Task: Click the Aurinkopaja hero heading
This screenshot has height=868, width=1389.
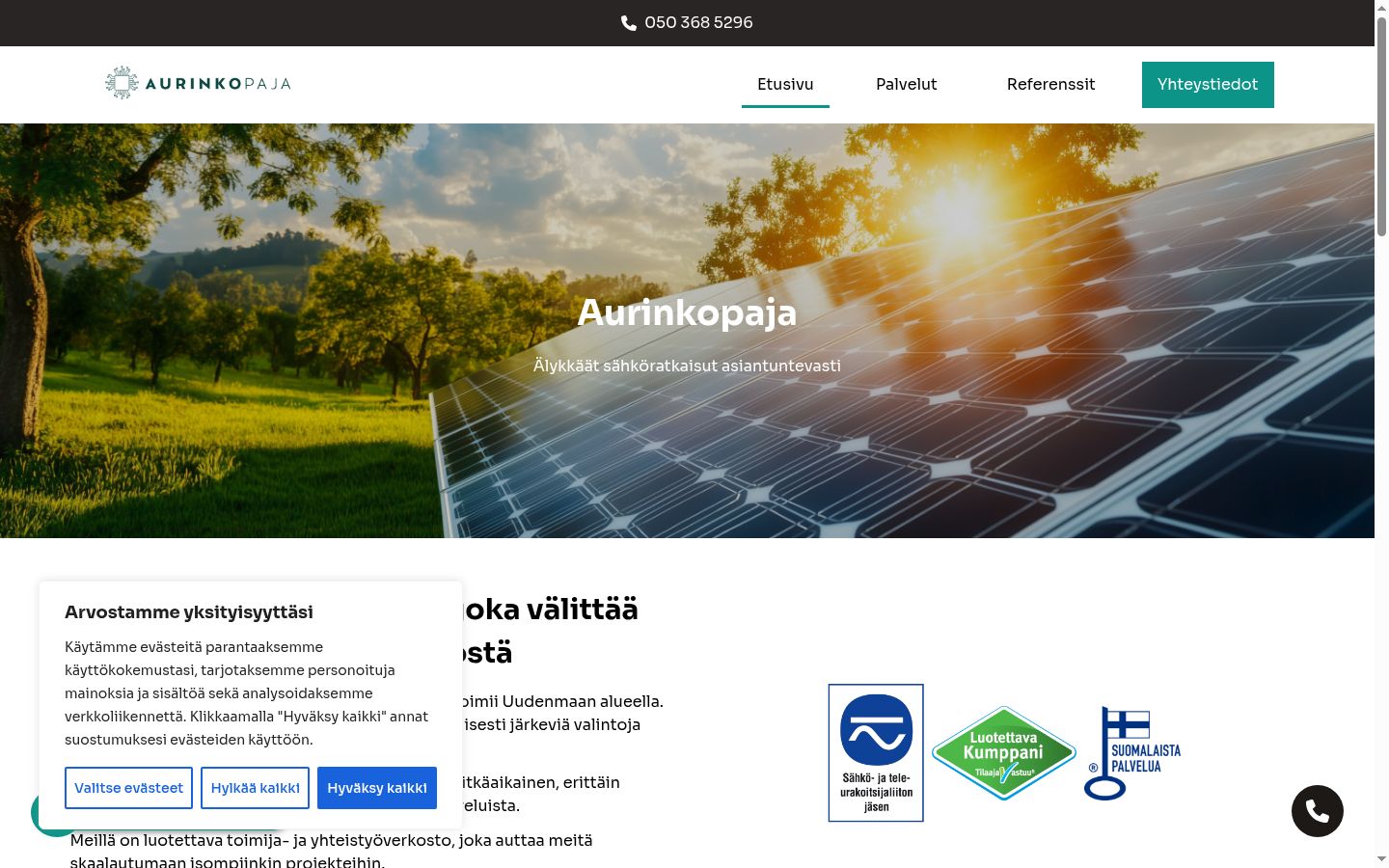Action: click(x=687, y=312)
